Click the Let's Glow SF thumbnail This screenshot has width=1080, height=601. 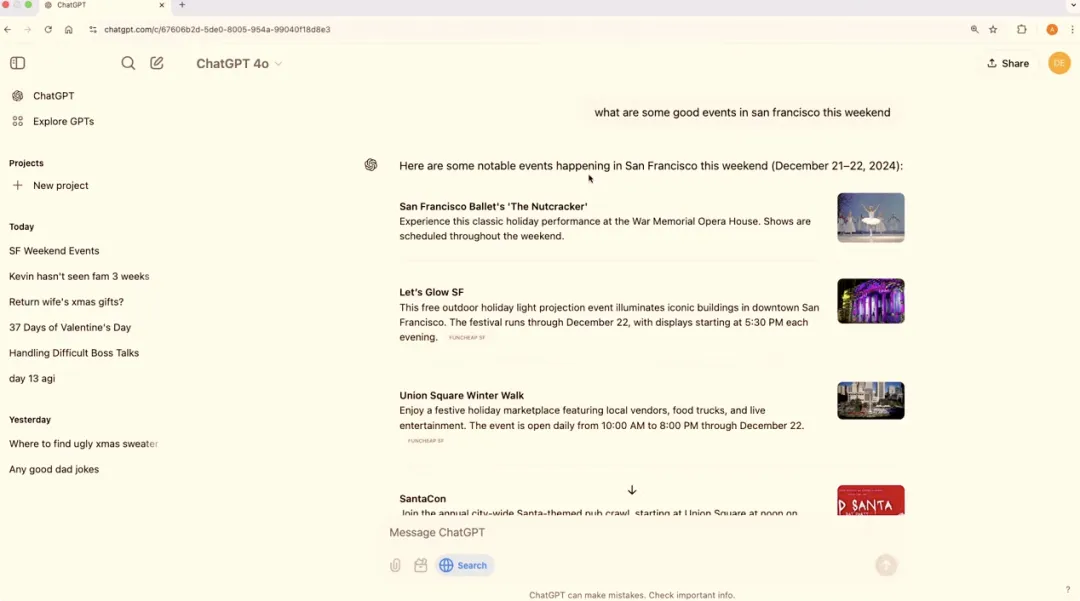pos(871,301)
